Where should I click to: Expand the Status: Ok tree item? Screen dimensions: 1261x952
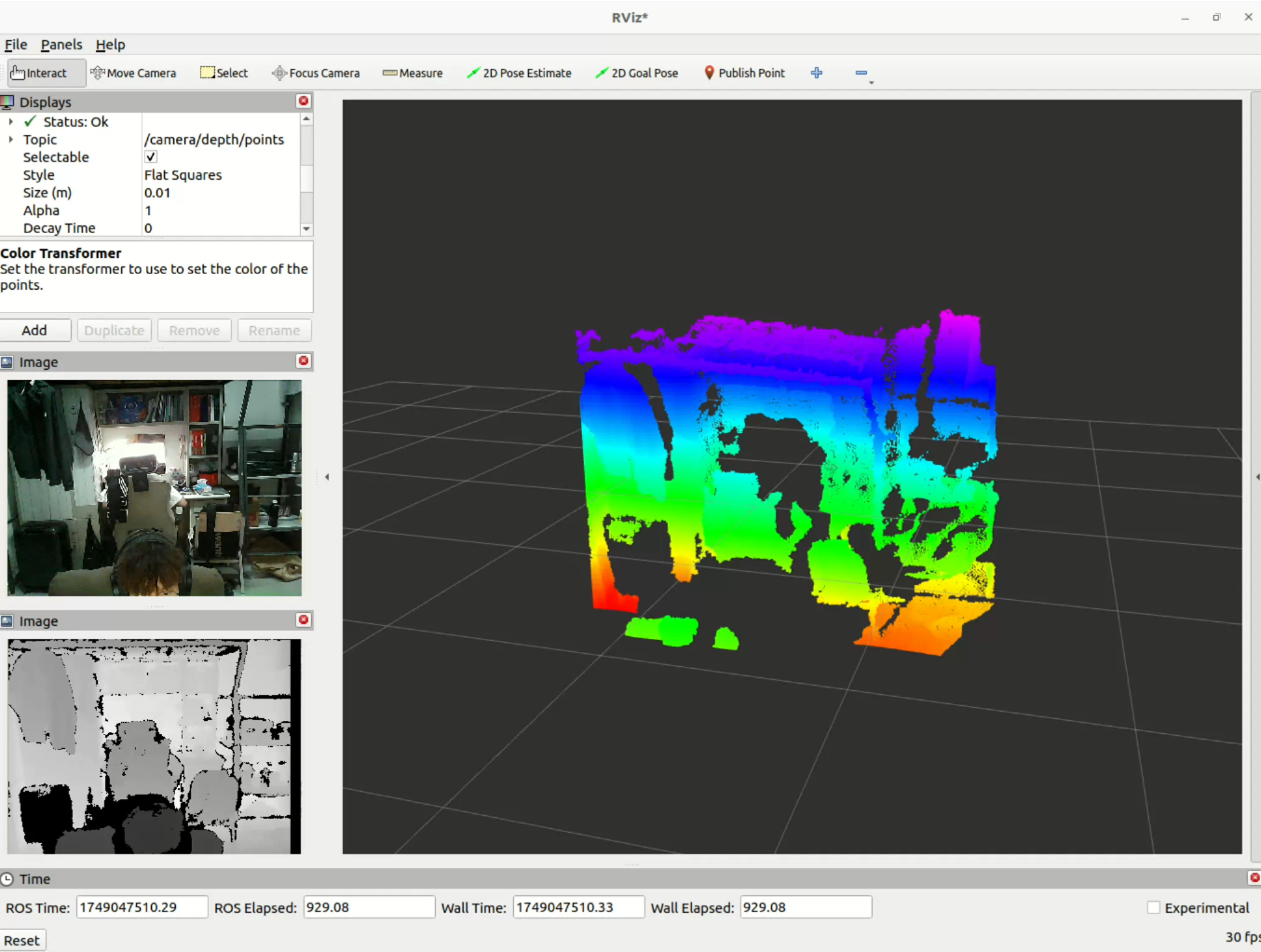pyautogui.click(x=11, y=122)
